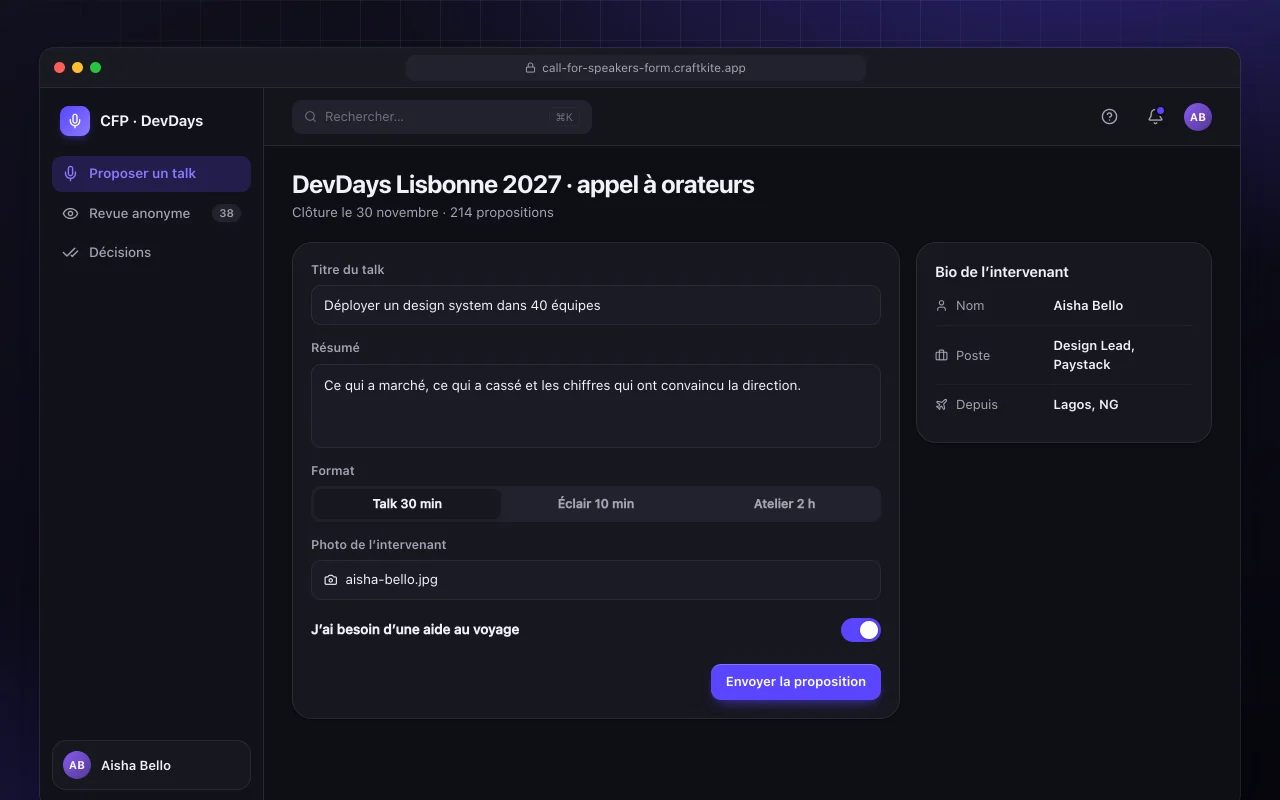Click the eye icon beside Revue anonyme
This screenshot has width=1280, height=800.
(70, 213)
